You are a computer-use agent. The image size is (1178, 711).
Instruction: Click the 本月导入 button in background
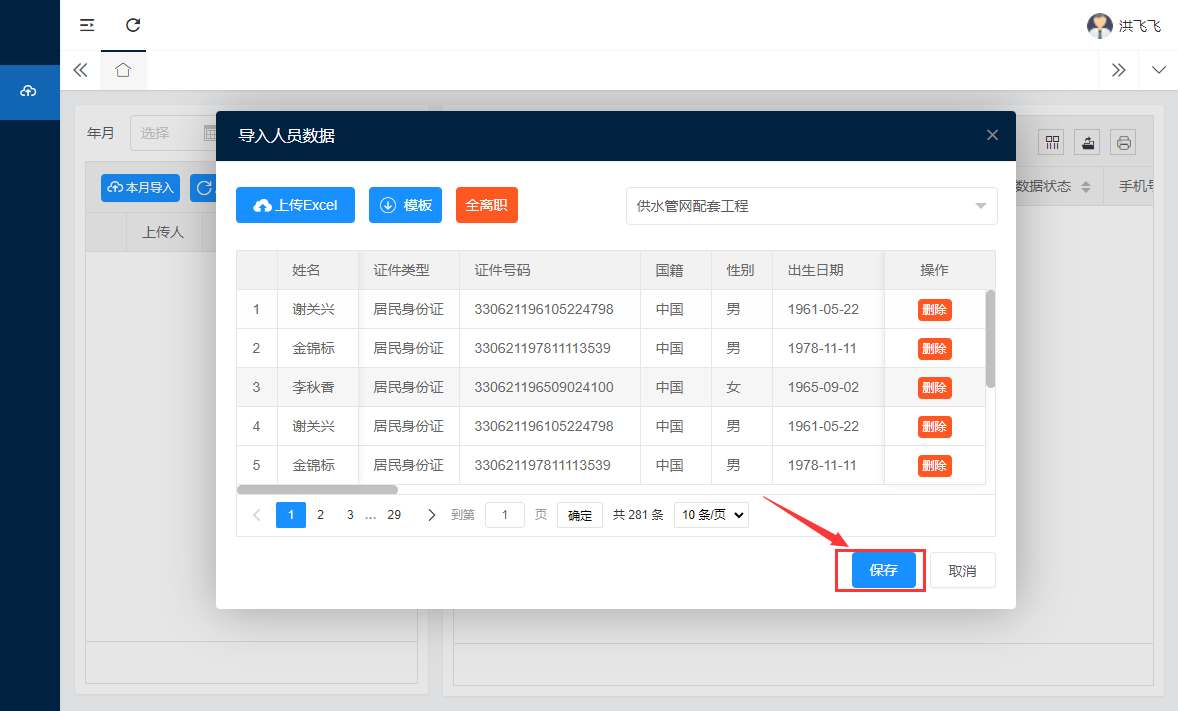pos(140,188)
